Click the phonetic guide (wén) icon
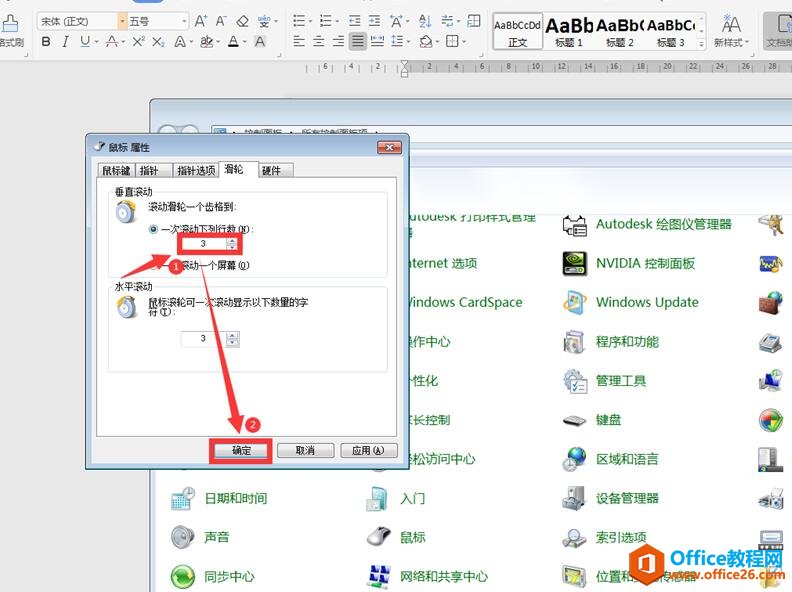This screenshot has height=592, width=792. coord(264,21)
